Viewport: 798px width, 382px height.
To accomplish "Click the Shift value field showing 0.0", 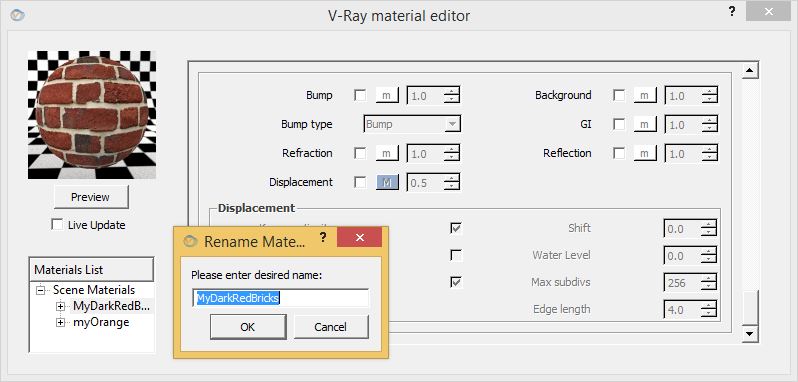I will pyautogui.click(x=682, y=229).
